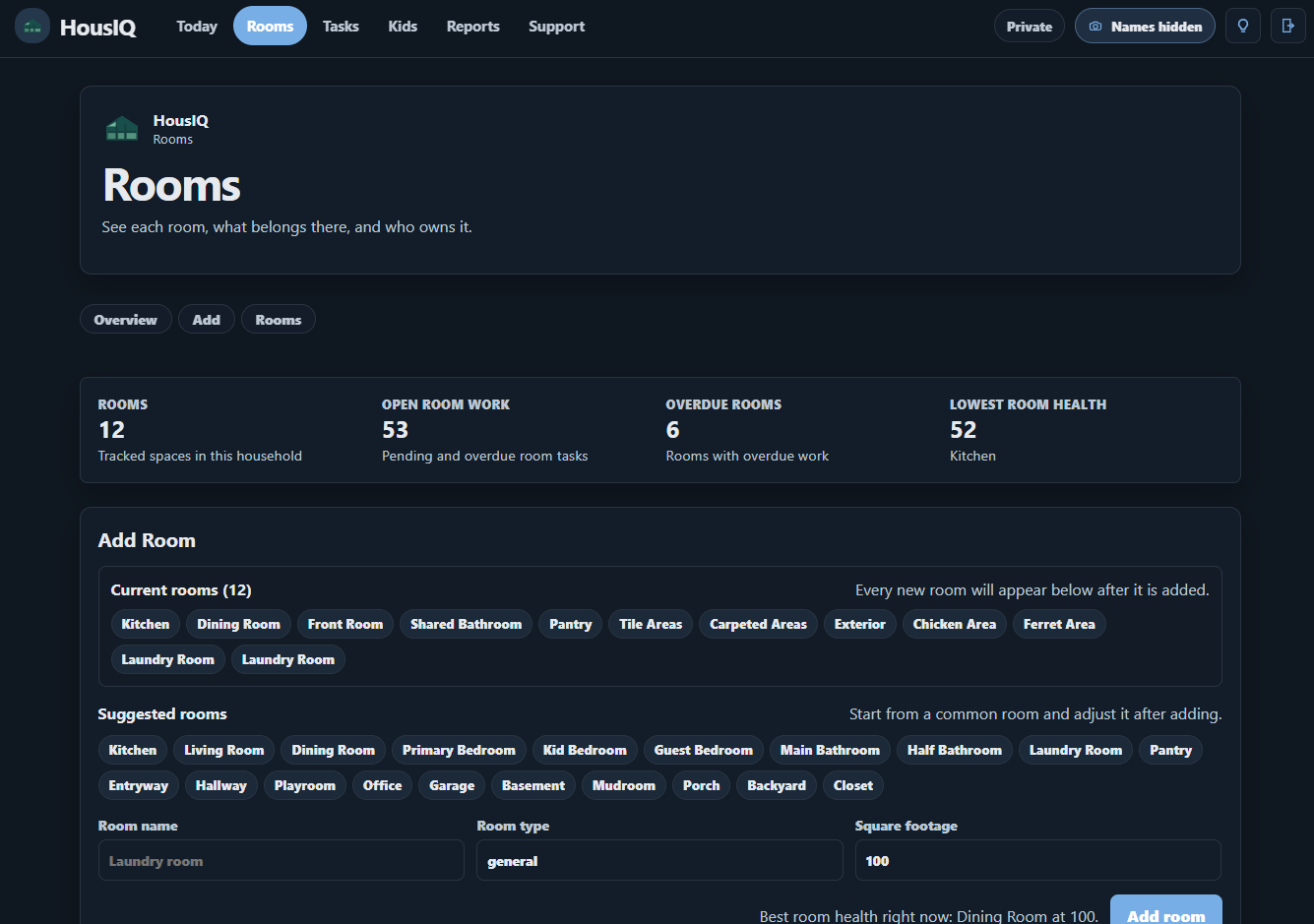Pick the Porch suggestion
Viewport: 1314px width, 924px height.
coord(702,785)
